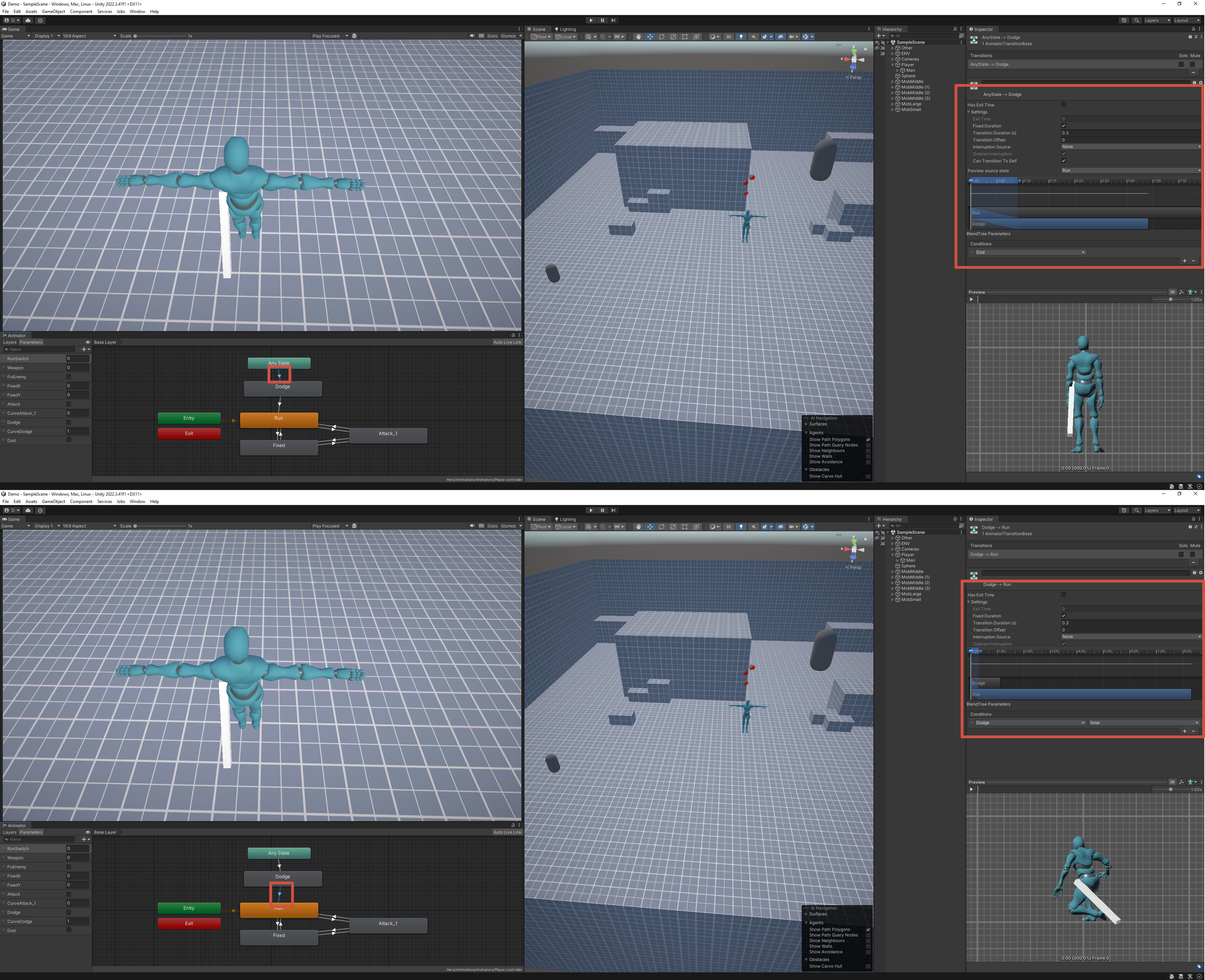Expand the Player object in the Hierarchy

[x=893, y=65]
